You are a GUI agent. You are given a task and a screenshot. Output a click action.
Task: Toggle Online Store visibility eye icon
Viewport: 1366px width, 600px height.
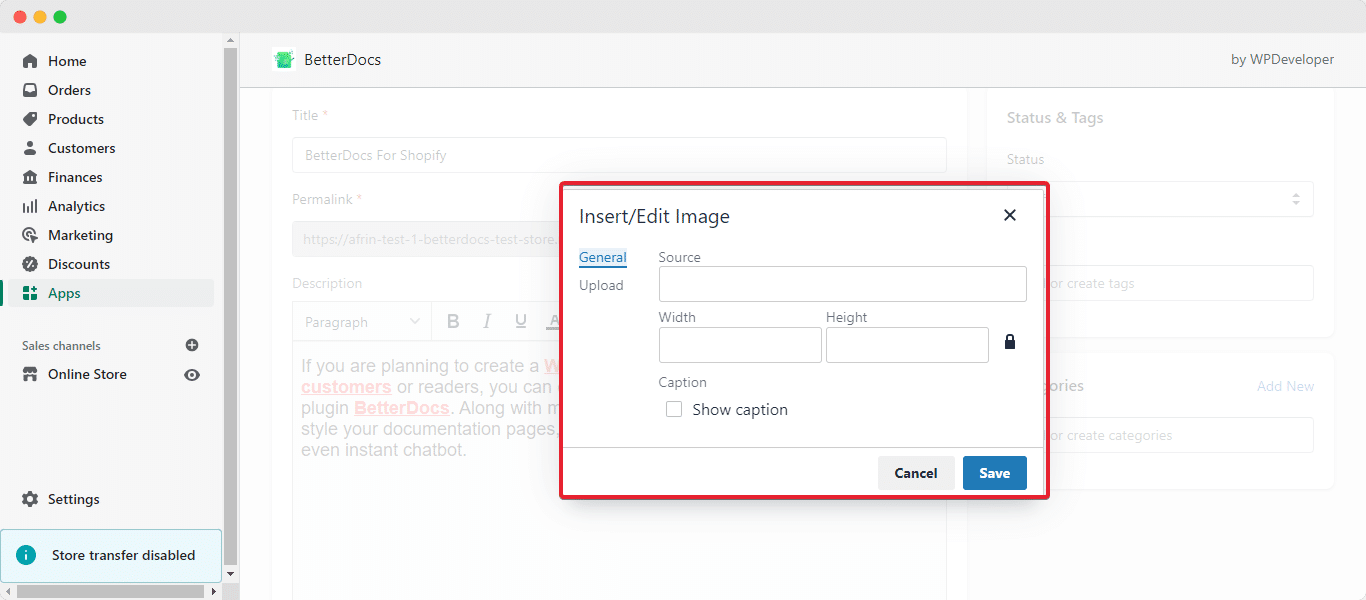pyautogui.click(x=191, y=374)
